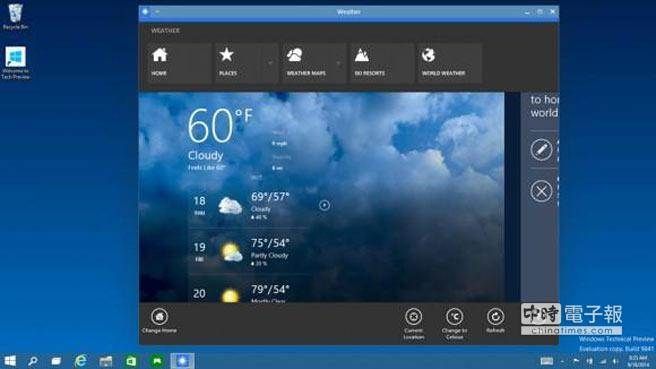Click the circled X icon in side panel
This screenshot has width=656, height=369.
(541, 191)
